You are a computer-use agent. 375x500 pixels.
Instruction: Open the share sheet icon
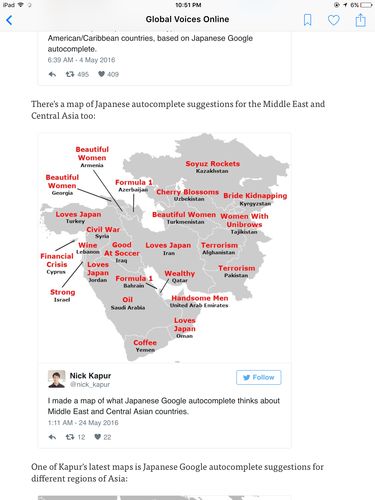click(360, 20)
